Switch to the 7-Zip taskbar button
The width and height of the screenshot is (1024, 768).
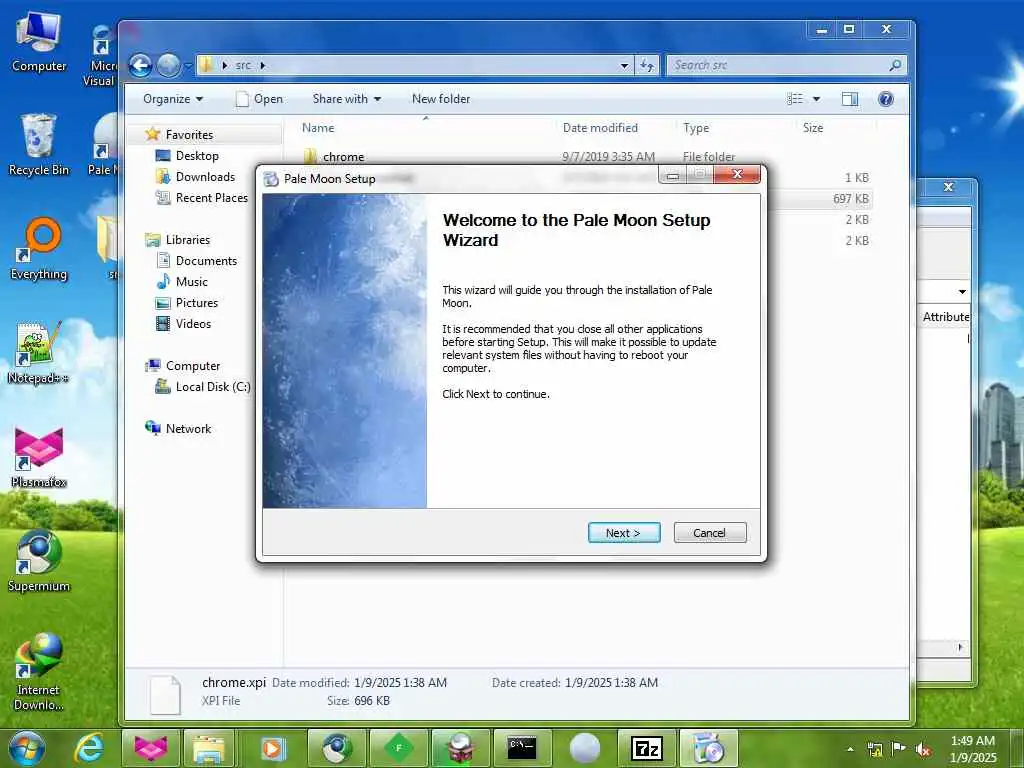(647, 748)
